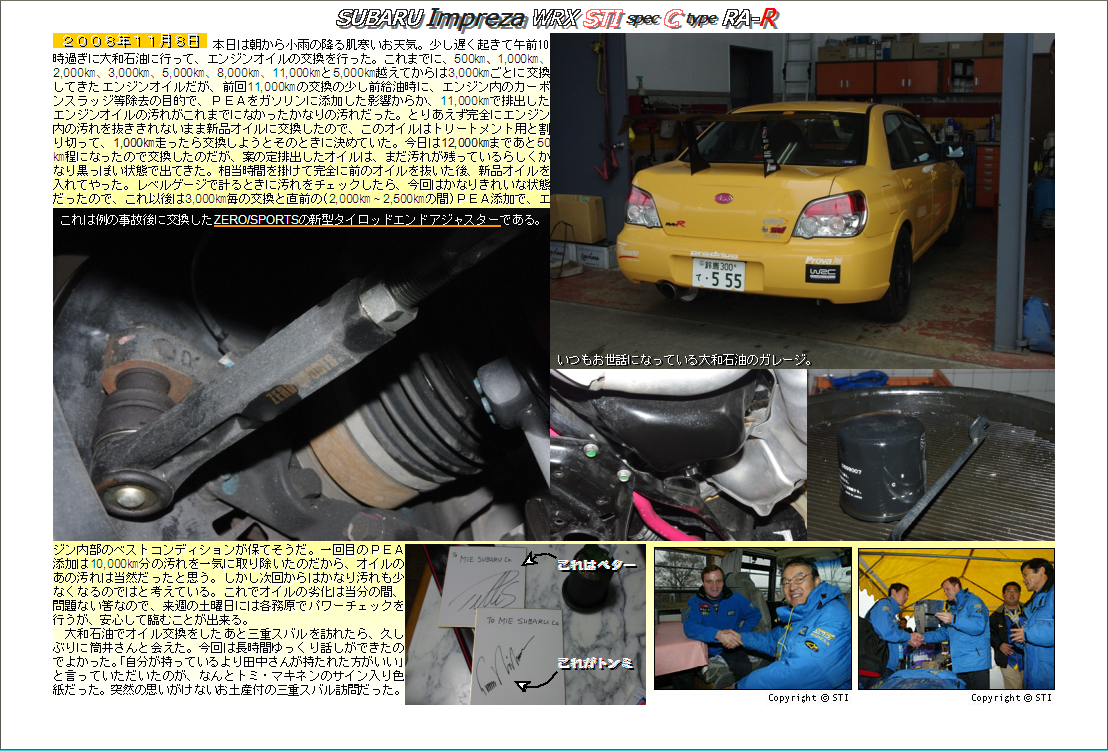Click the SUBARU Impreza WRX STI title banner

pyautogui.click(x=556, y=18)
